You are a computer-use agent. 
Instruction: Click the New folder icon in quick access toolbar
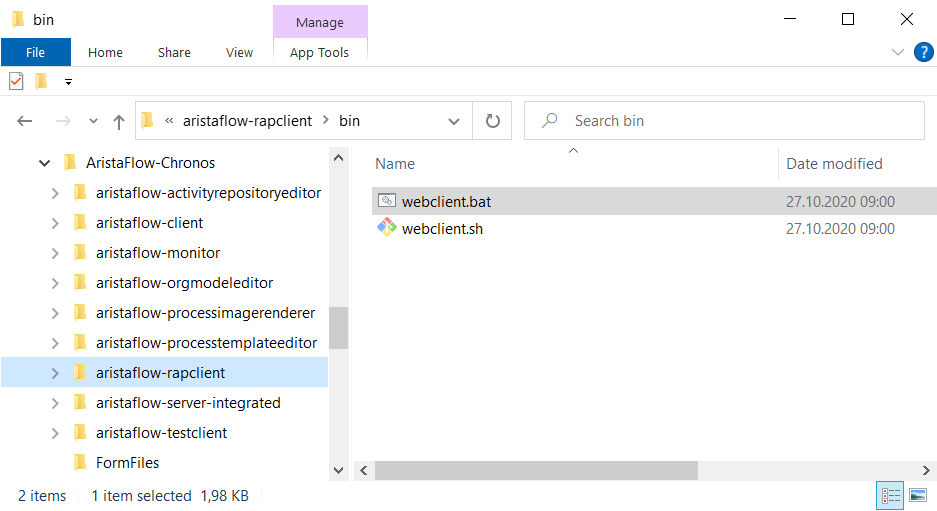click(x=41, y=81)
